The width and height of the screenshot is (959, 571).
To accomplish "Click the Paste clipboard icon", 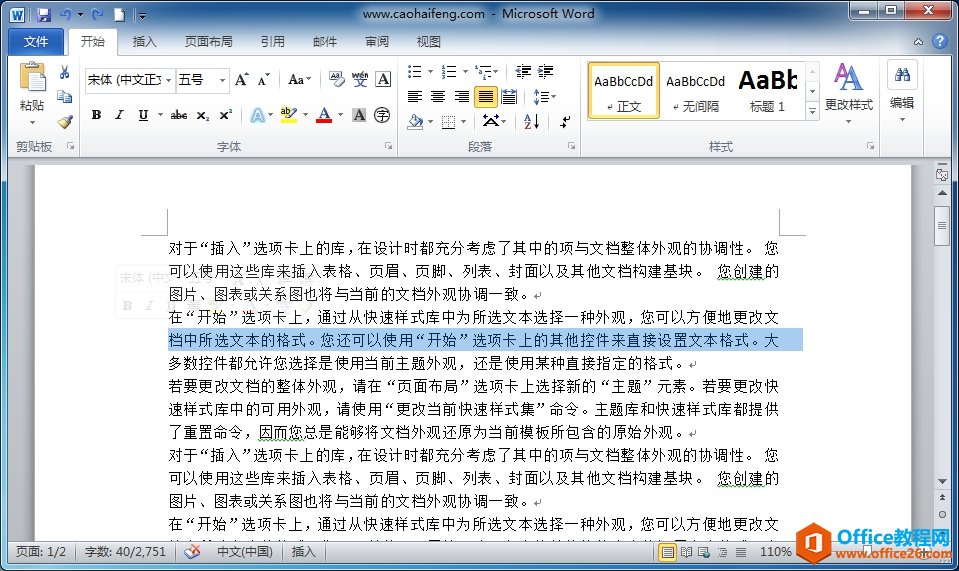I will [x=32, y=78].
